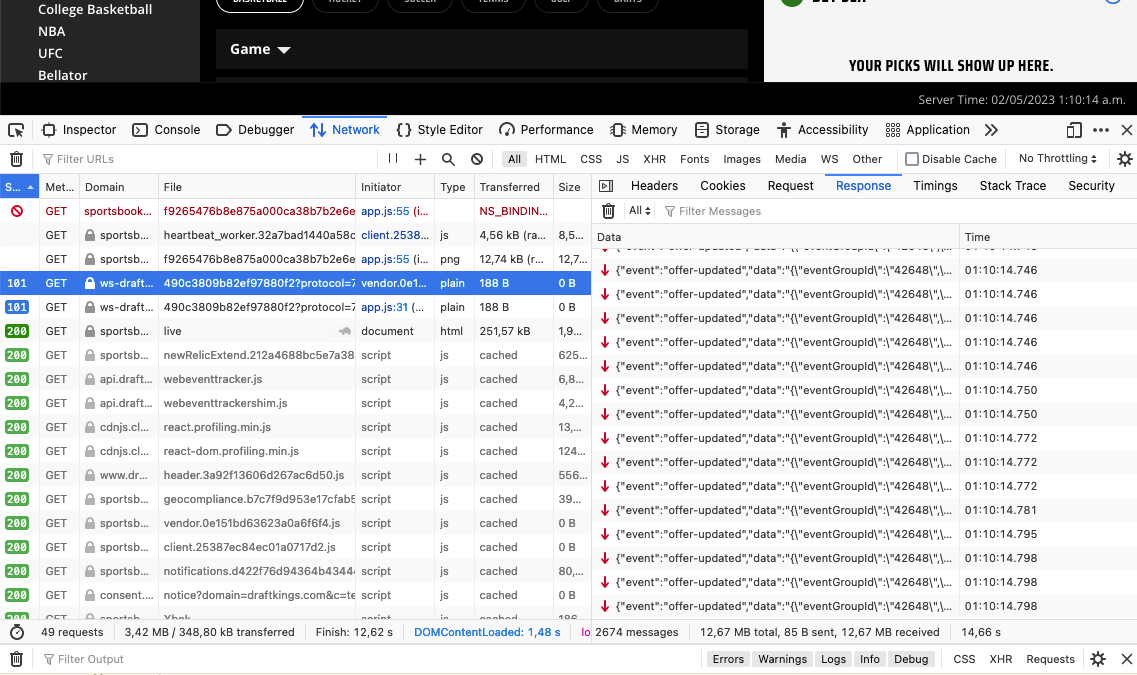Open the Headers details tab
This screenshot has height=675, width=1137.
pyautogui.click(x=654, y=186)
